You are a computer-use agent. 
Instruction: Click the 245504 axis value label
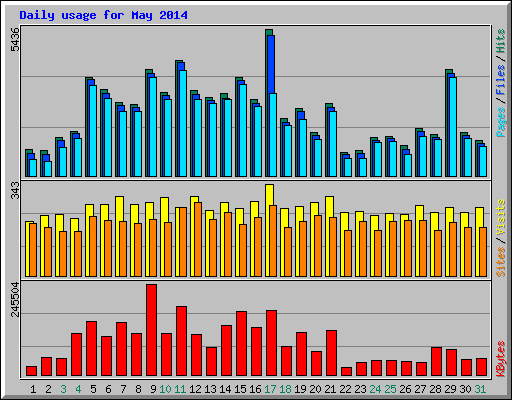click(15, 299)
